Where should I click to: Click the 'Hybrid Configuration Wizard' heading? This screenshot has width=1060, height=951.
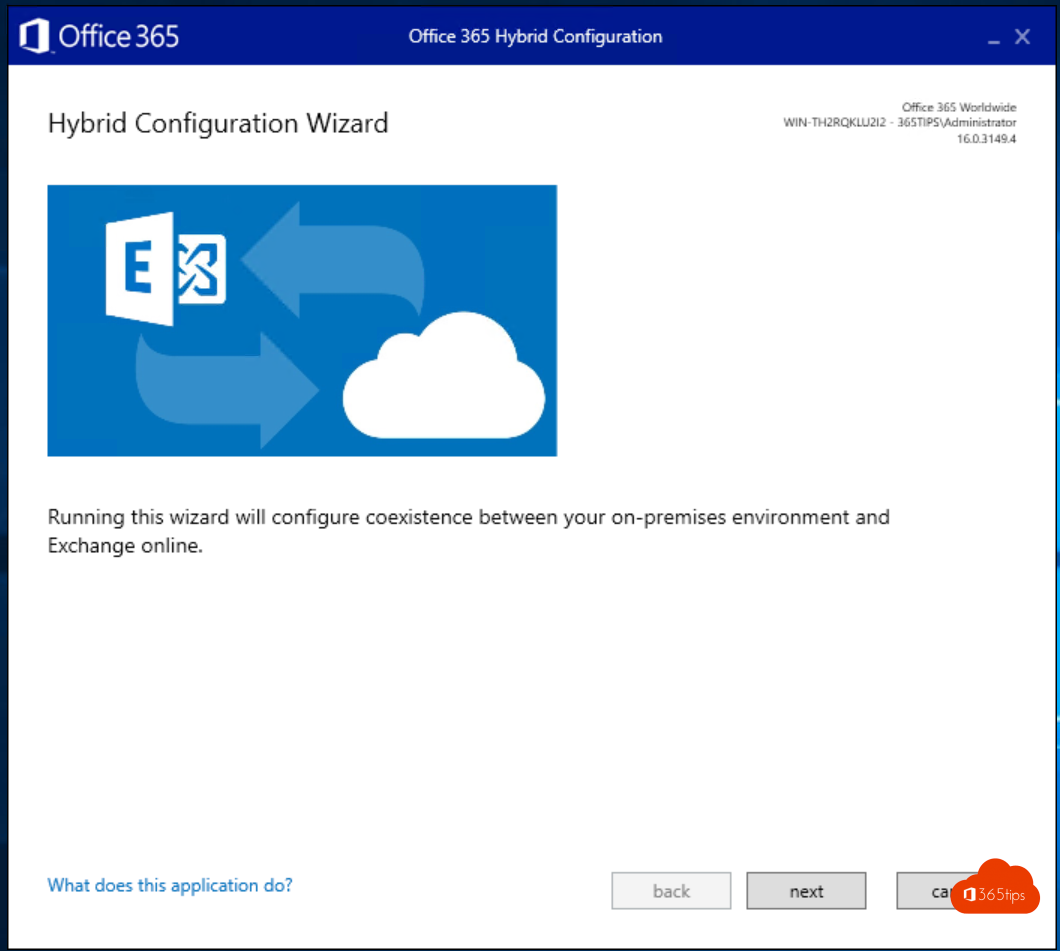[x=218, y=124]
